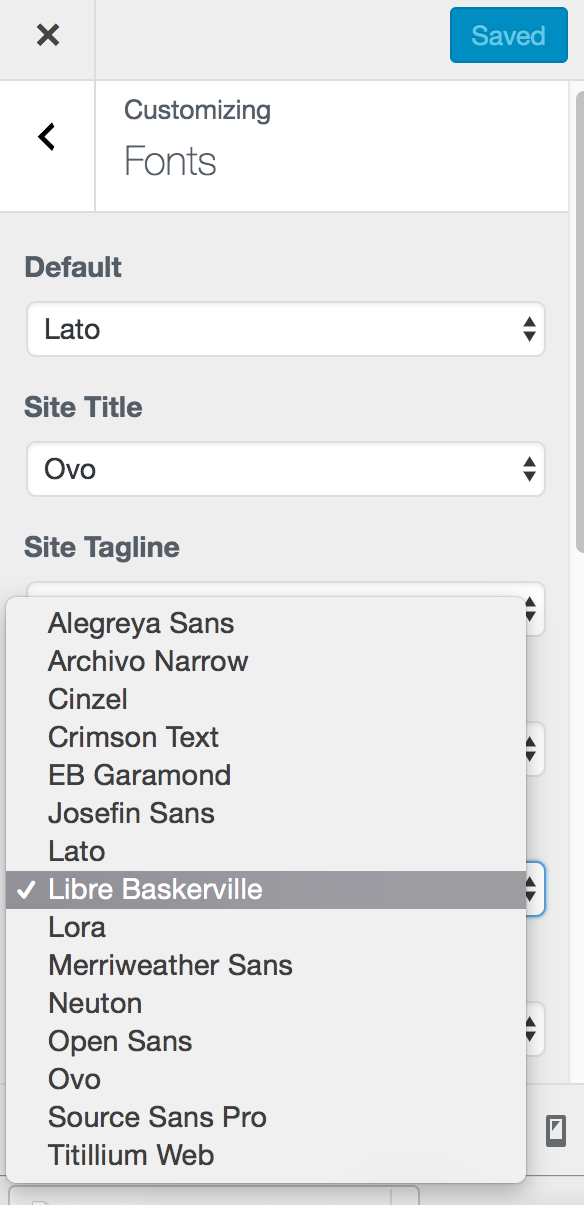Select Merriweather Sans option
The height and width of the screenshot is (1205, 584).
pyautogui.click(x=266, y=965)
